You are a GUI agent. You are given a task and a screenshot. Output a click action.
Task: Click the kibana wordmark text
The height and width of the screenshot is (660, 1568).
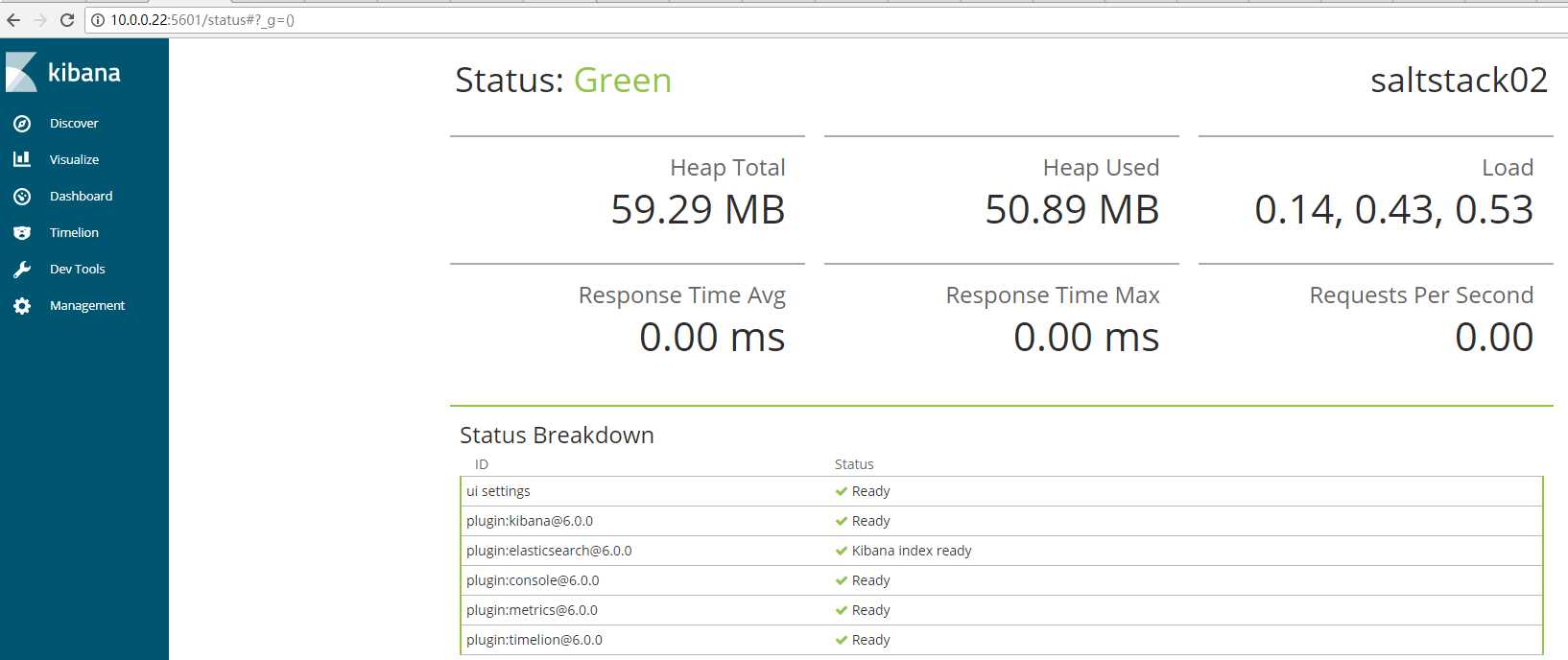click(84, 73)
